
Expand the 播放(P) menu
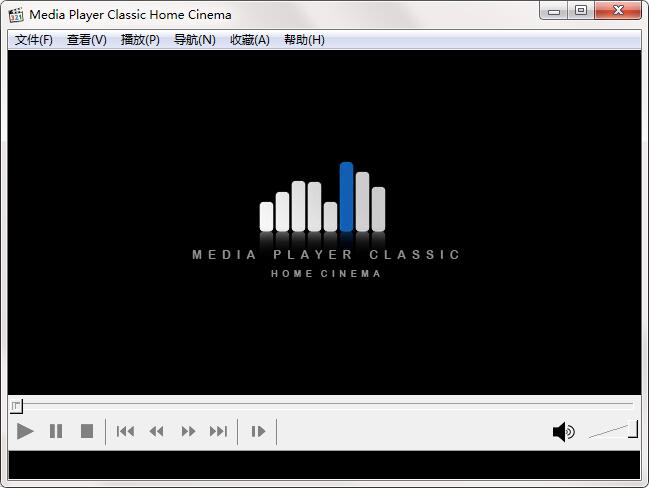pyautogui.click(x=140, y=40)
